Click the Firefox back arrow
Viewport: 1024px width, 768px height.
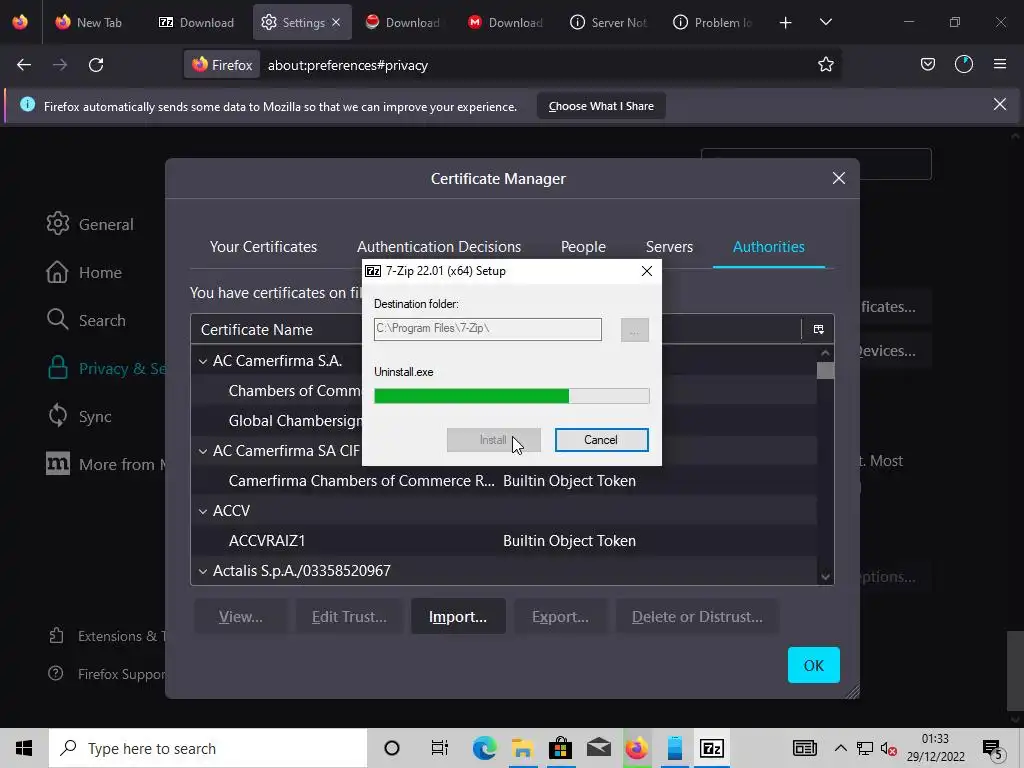coord(24,65)
